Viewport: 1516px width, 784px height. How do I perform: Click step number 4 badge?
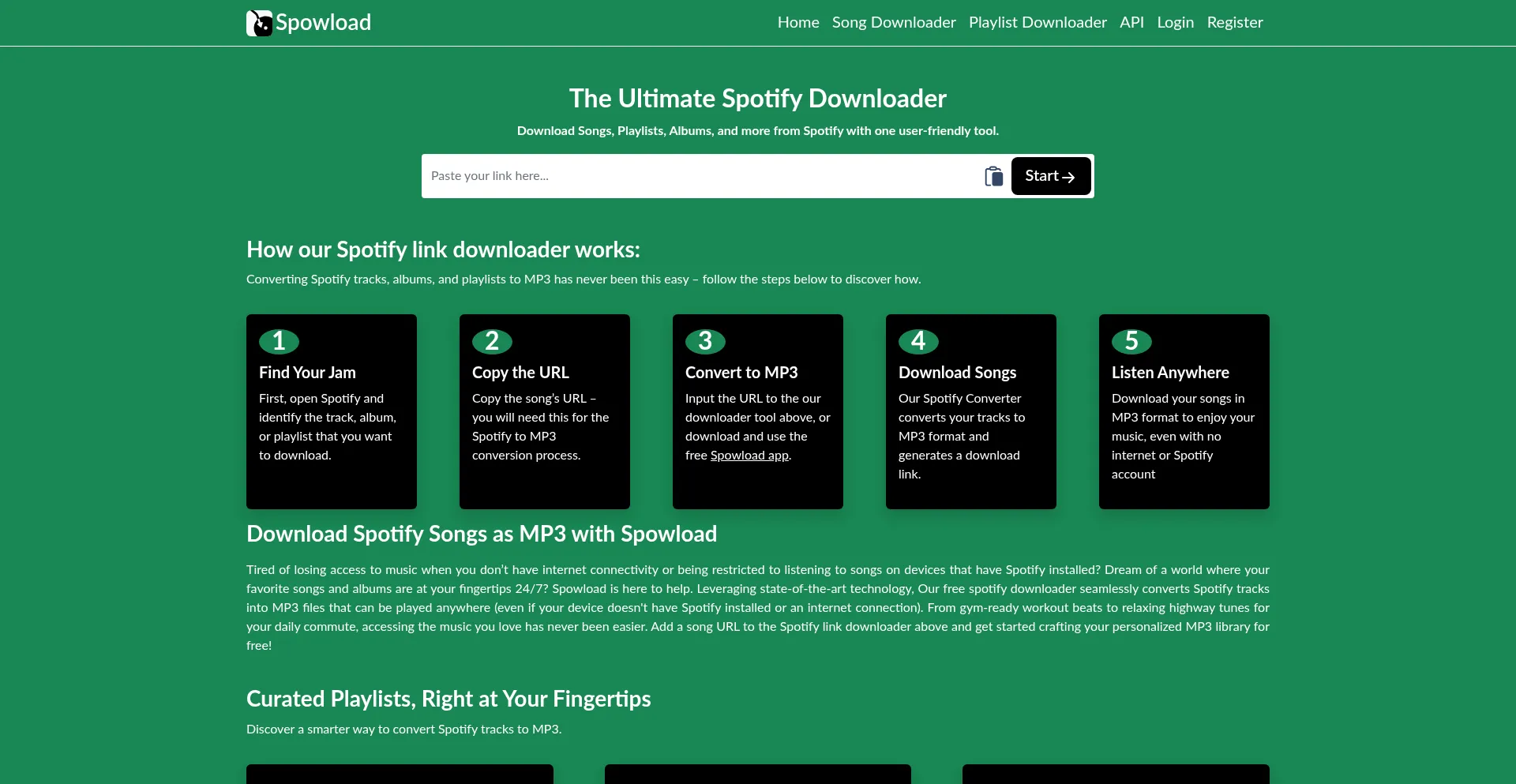click(x=918, y=341)
